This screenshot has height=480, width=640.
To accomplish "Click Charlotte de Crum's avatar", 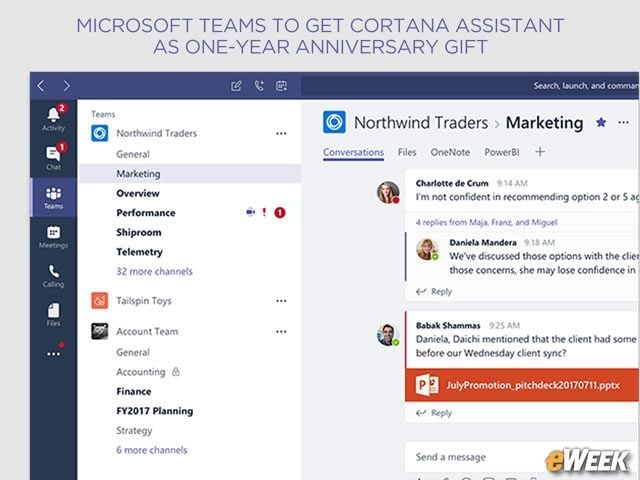I will coord(388,192).
